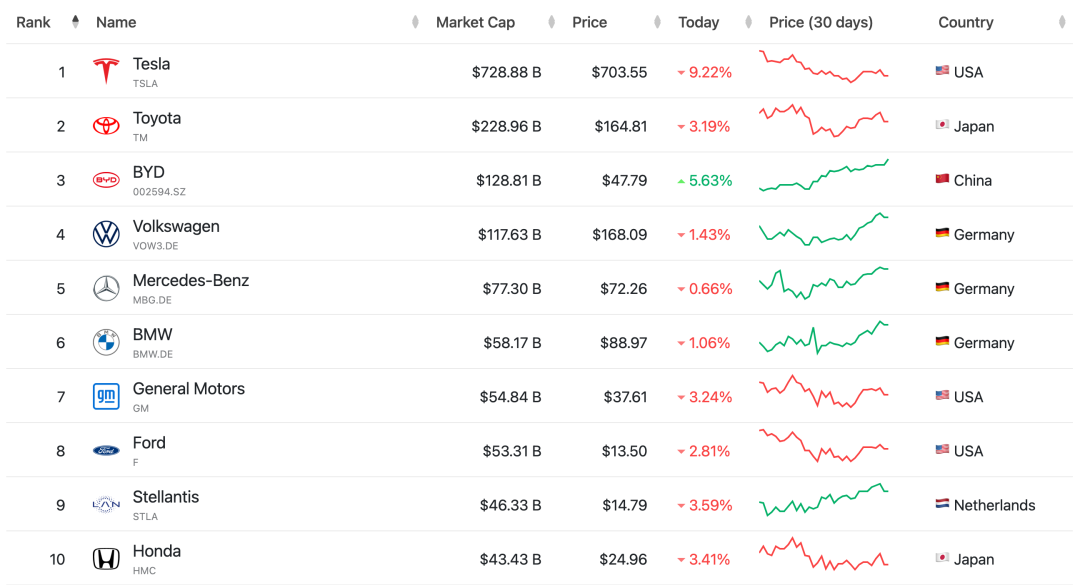Click the Volkswagen logo icon

coord(106,234)
